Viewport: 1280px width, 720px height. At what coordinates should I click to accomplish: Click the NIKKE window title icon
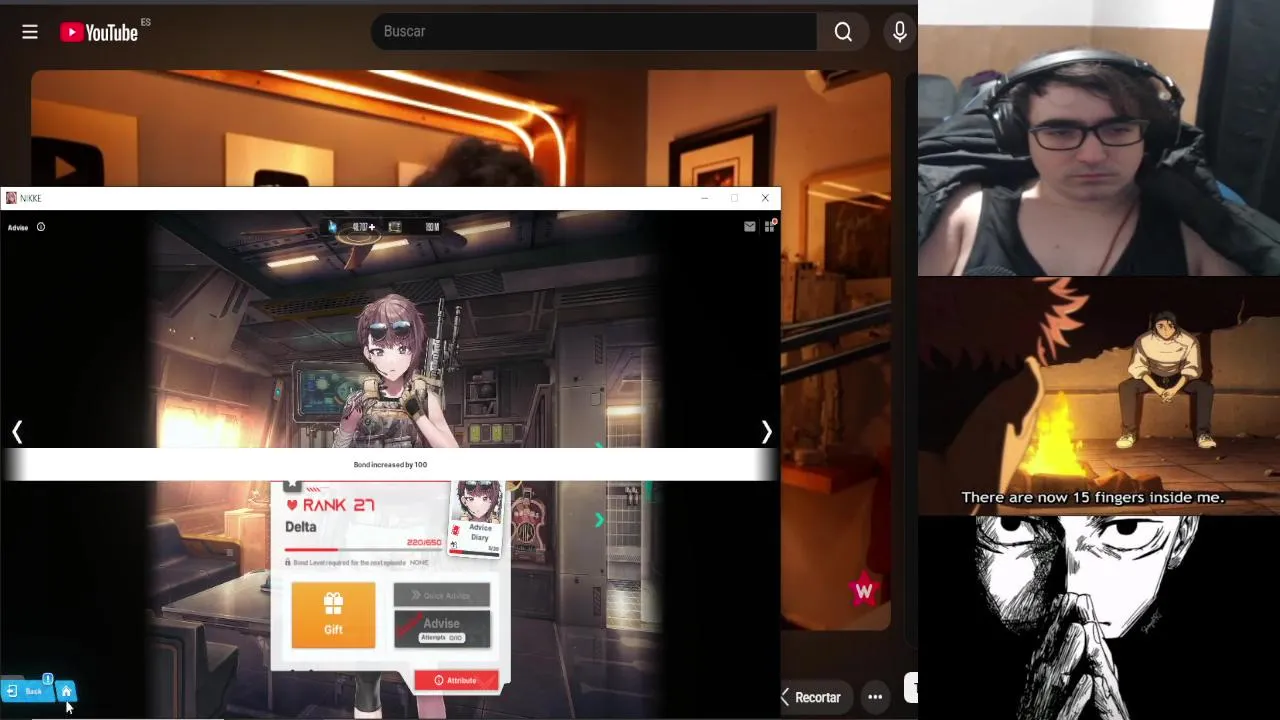pos(11,198)
